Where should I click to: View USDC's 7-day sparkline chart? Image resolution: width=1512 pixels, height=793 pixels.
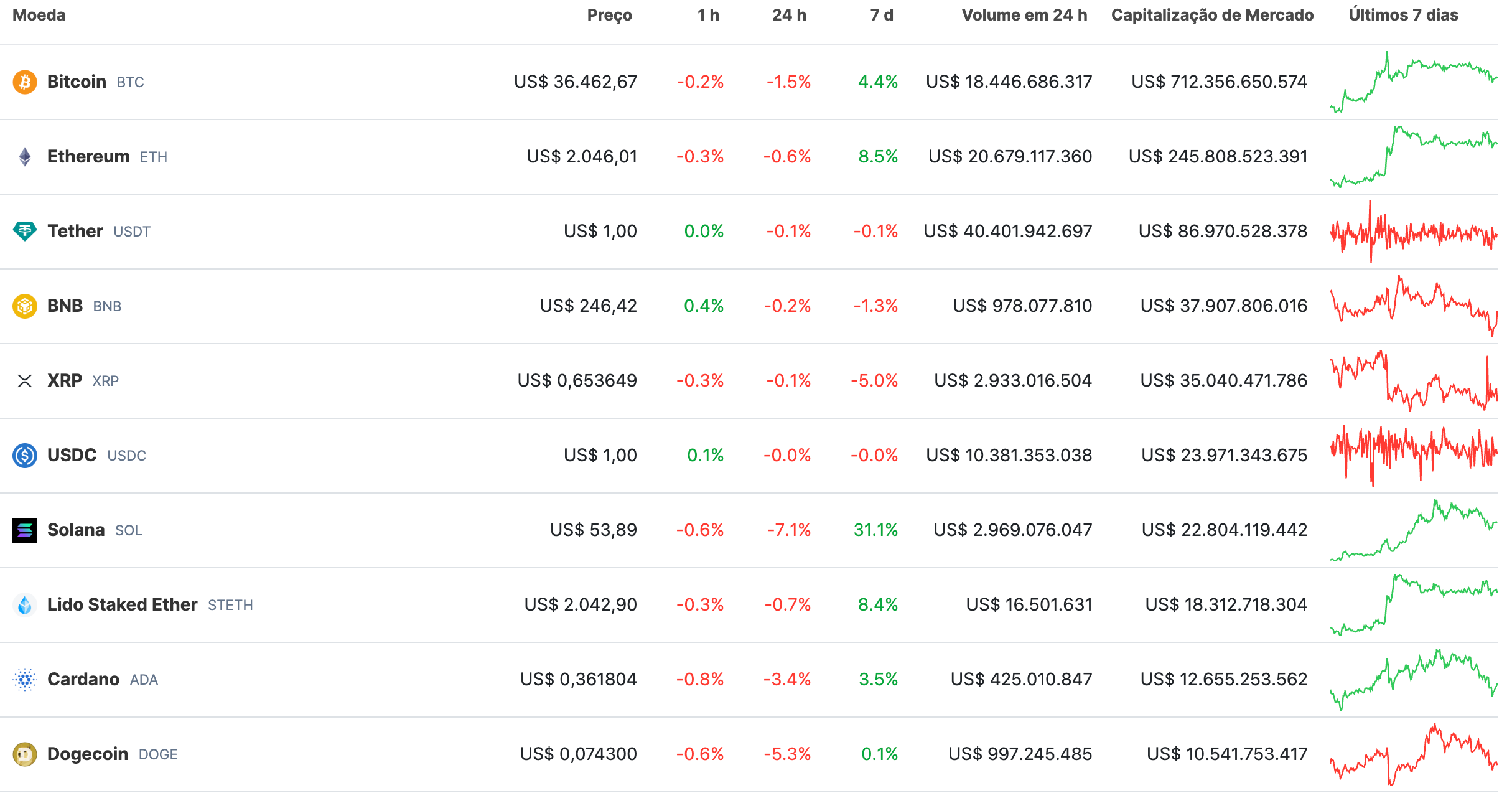point(1414,456)
